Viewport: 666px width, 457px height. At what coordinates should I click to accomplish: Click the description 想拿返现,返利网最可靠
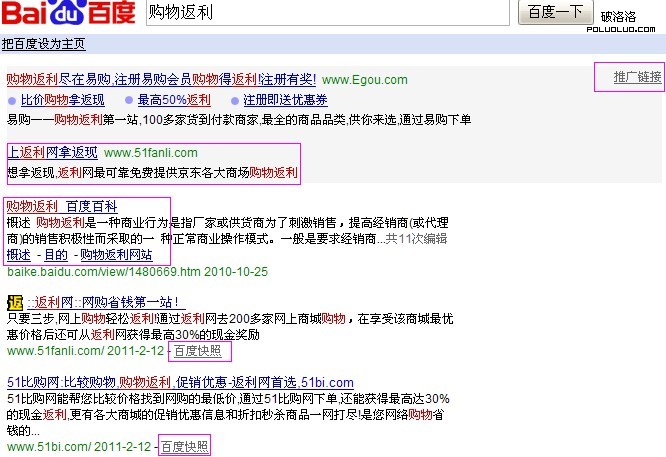[152, 173]
